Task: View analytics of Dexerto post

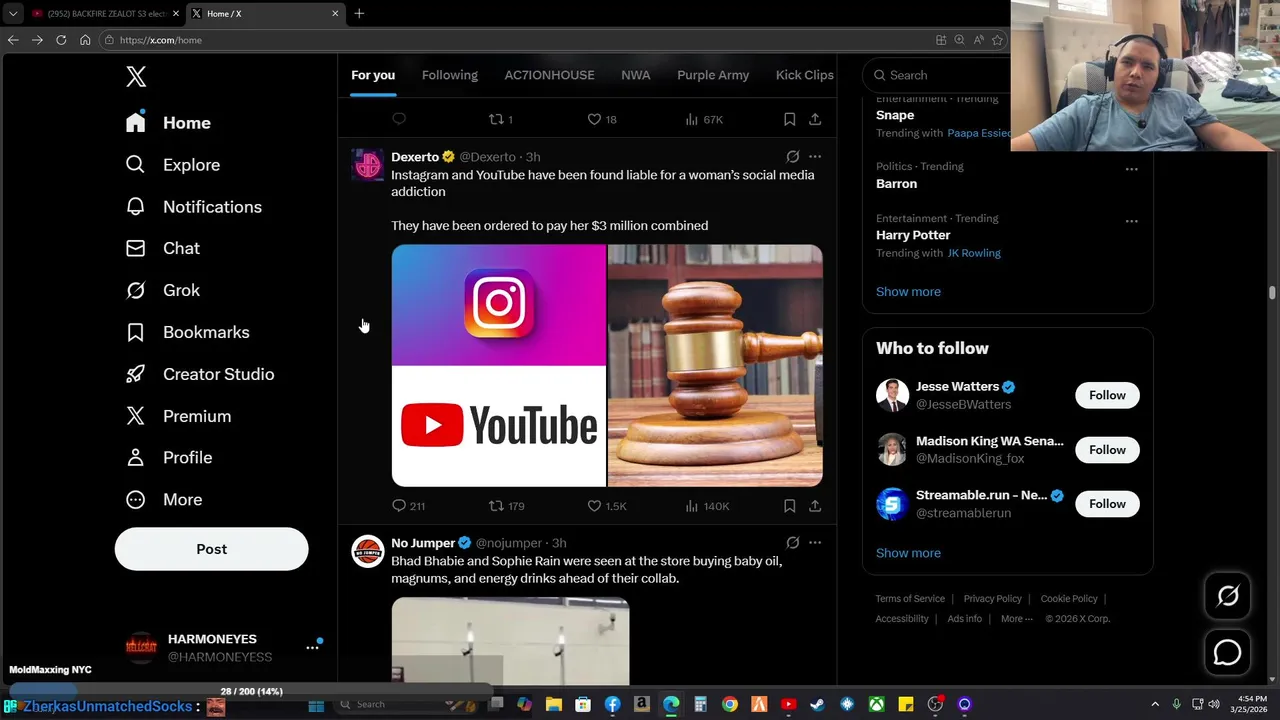Action: [707, 506]
